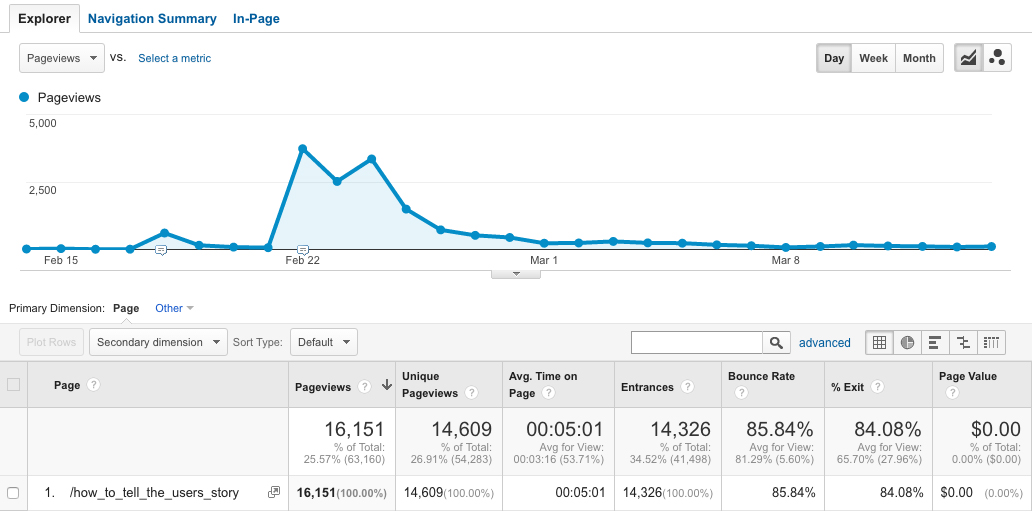Click the Mar 8 axis label
The width and height of the screenshot is (1032, 513).
pos(785,261)
